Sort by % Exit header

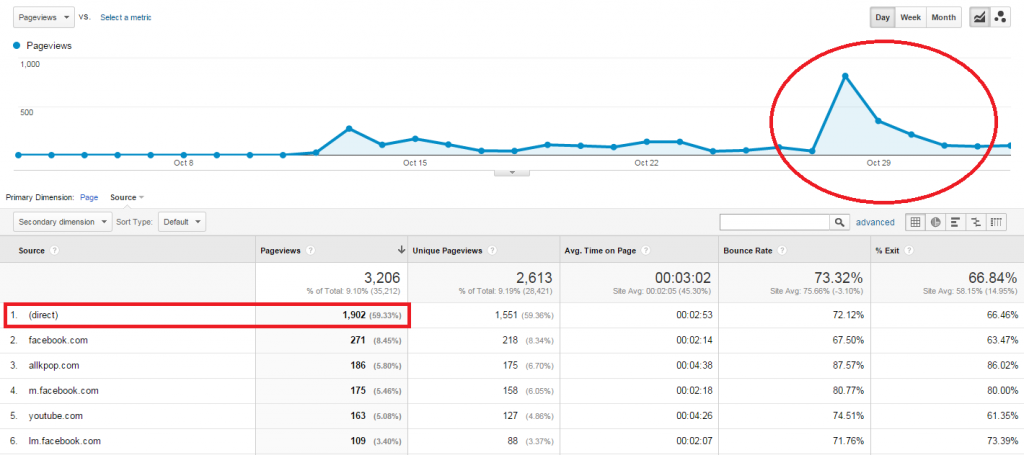pos(889,251)
